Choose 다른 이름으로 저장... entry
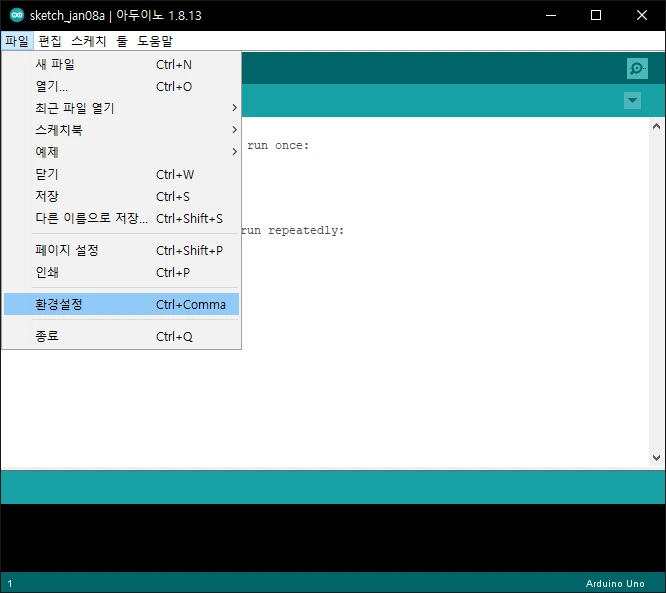666x593 pixels. click(121, 218)
